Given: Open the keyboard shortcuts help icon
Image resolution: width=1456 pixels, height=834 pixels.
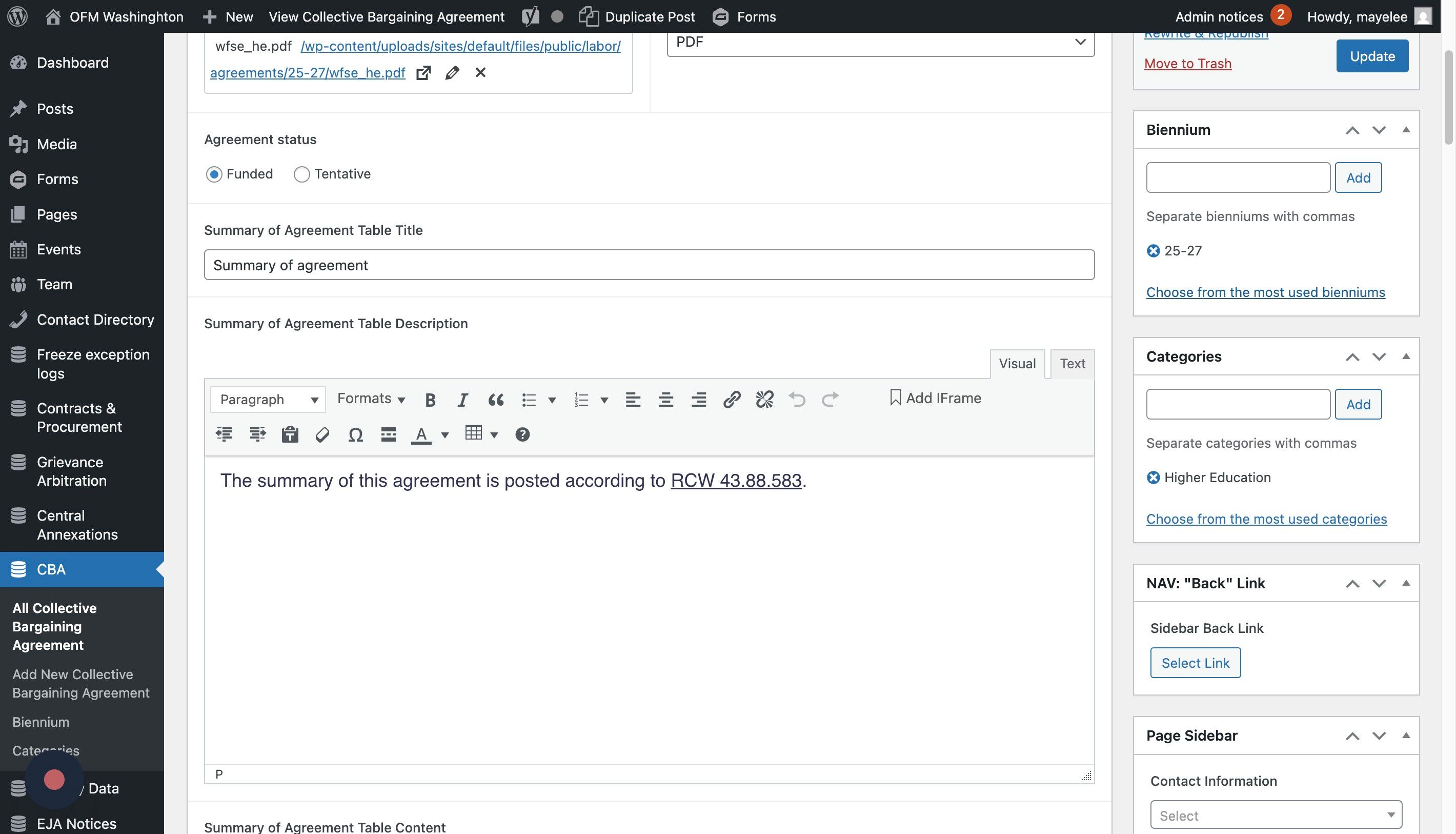Looking at the screenshot, I should tap(522, 435).
